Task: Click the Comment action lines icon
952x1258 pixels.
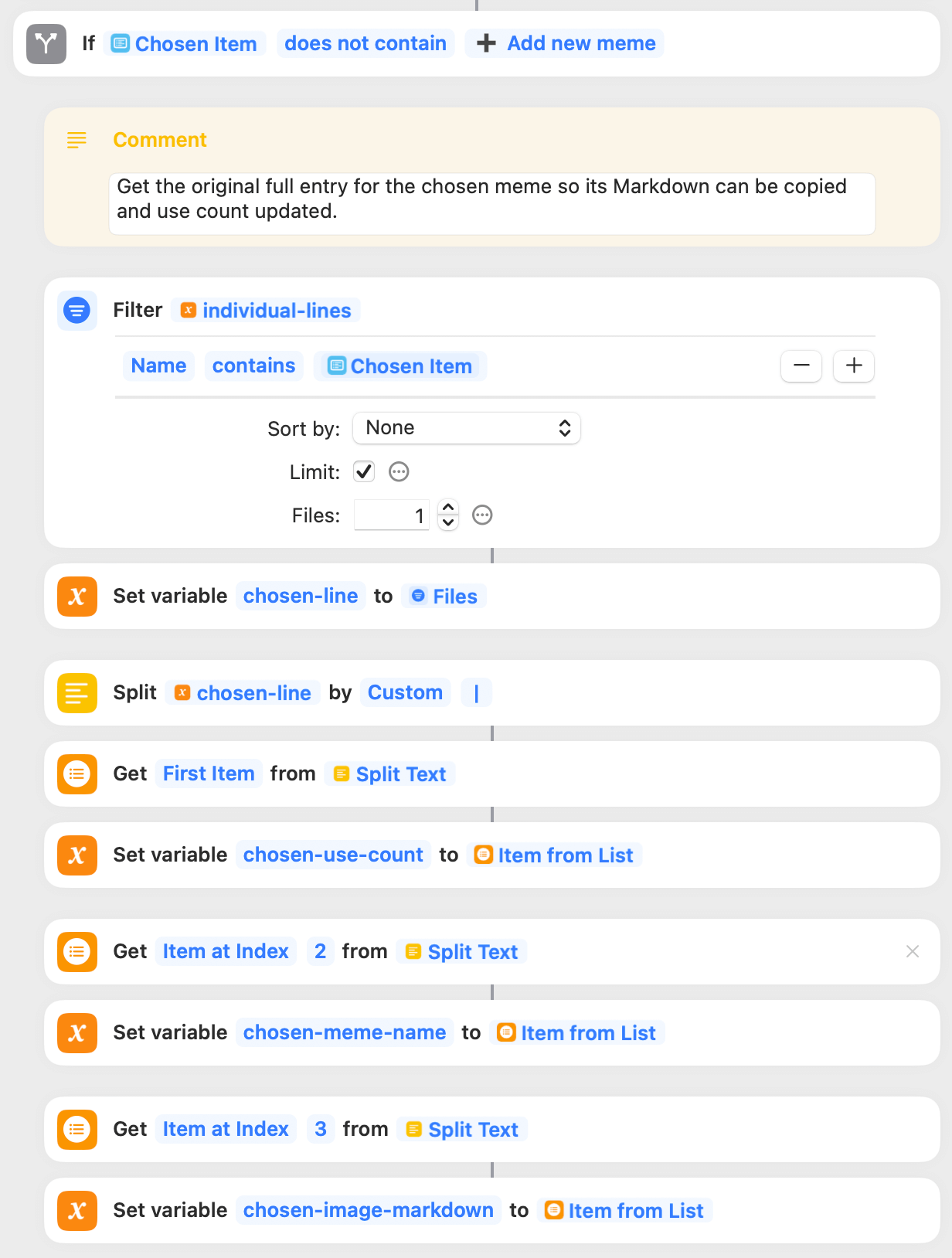Action: click(x=76, y=140)
